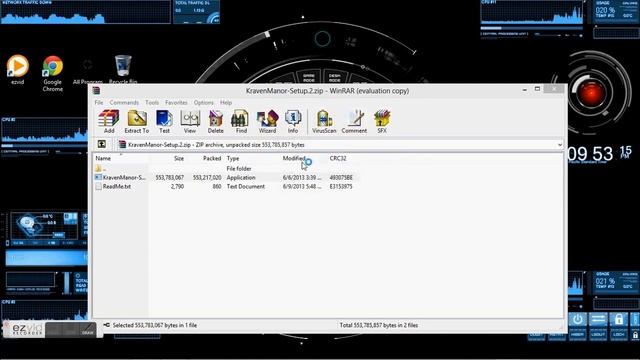Image resolution: width=640 pixels, height=360 pixels.
Task: Click the 'Application' type cell
Action: tap(241, 178)
